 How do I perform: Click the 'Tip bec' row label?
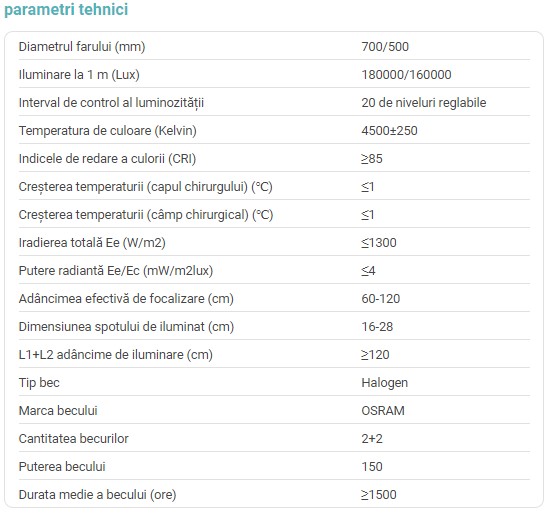[x=39, y=383]
